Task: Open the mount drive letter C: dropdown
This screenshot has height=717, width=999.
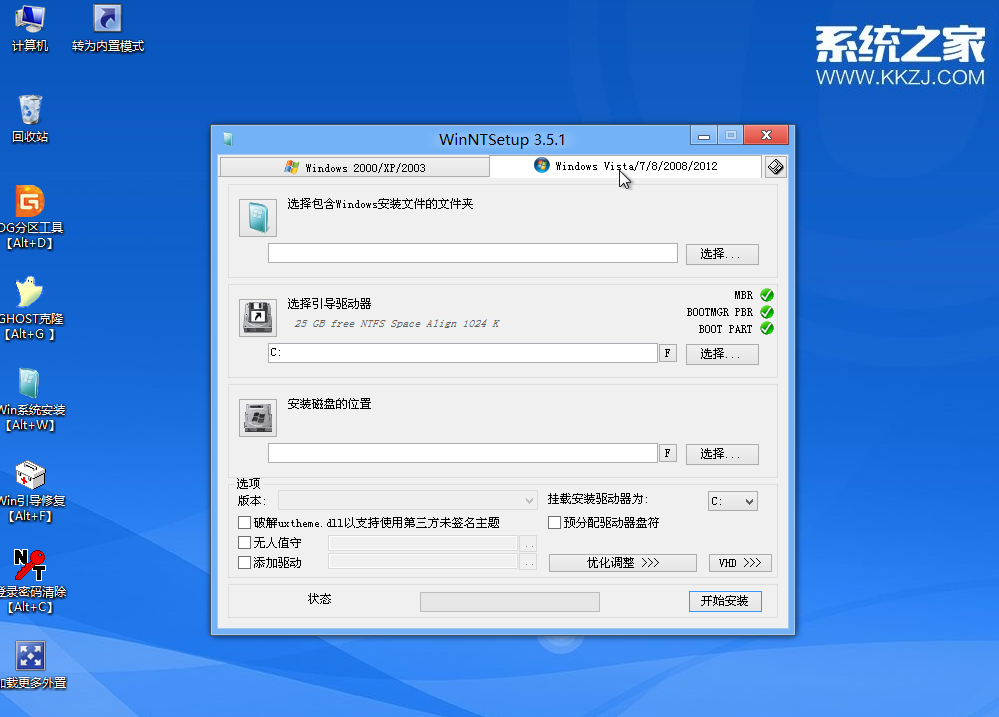Action: (x=732, y=502)
